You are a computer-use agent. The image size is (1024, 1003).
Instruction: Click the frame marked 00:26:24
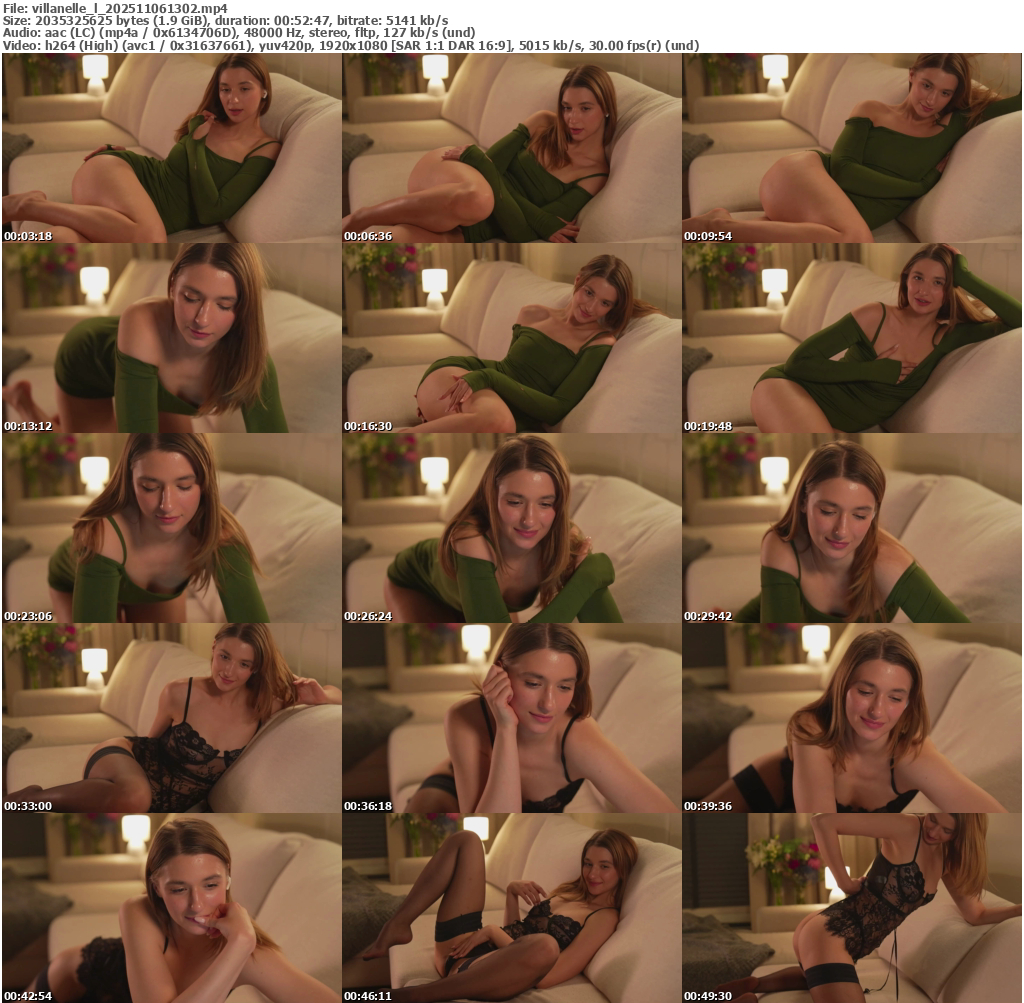[x=512, y=528]
